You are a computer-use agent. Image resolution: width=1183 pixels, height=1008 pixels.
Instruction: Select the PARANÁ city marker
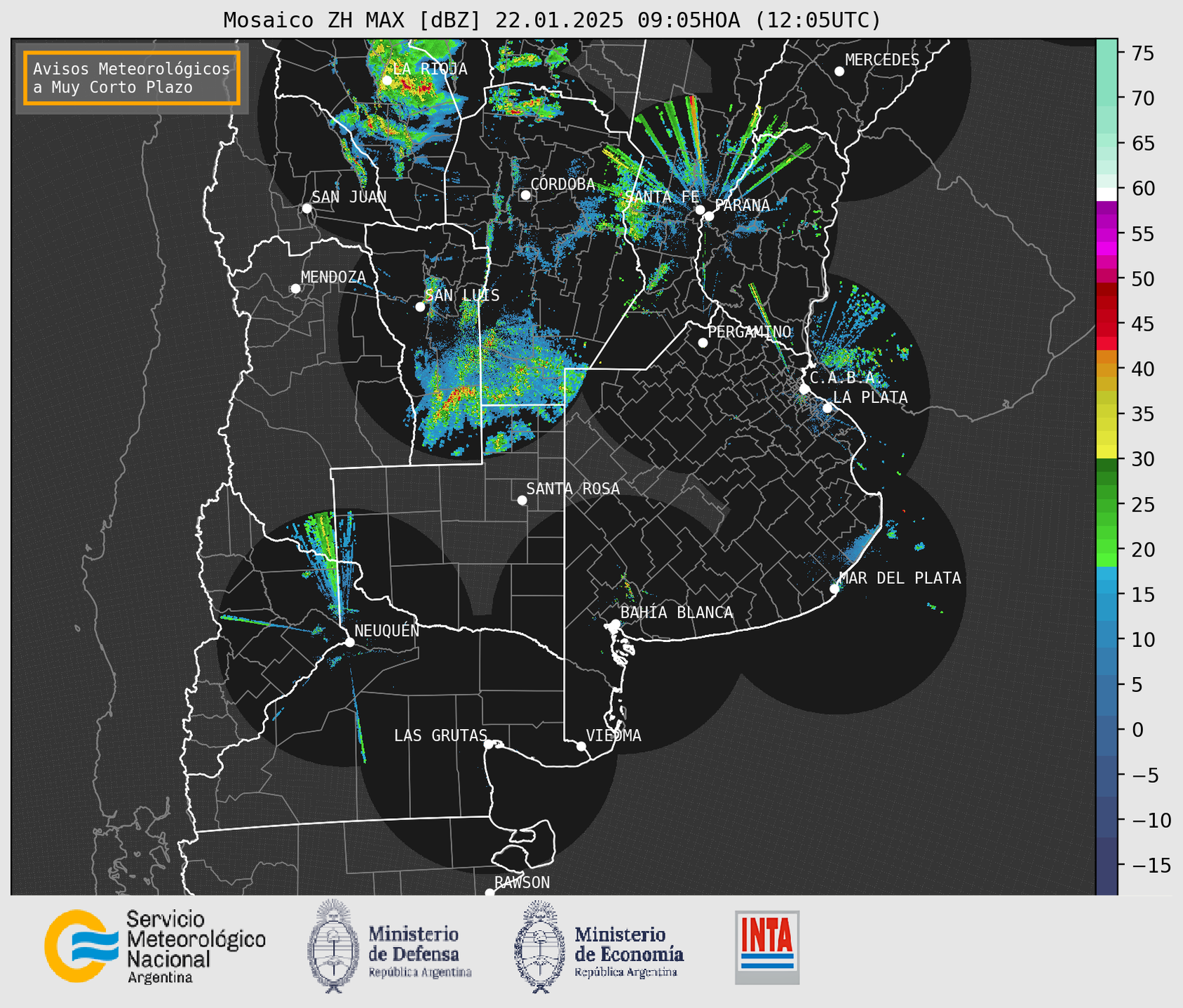click(x=709, y=216)
